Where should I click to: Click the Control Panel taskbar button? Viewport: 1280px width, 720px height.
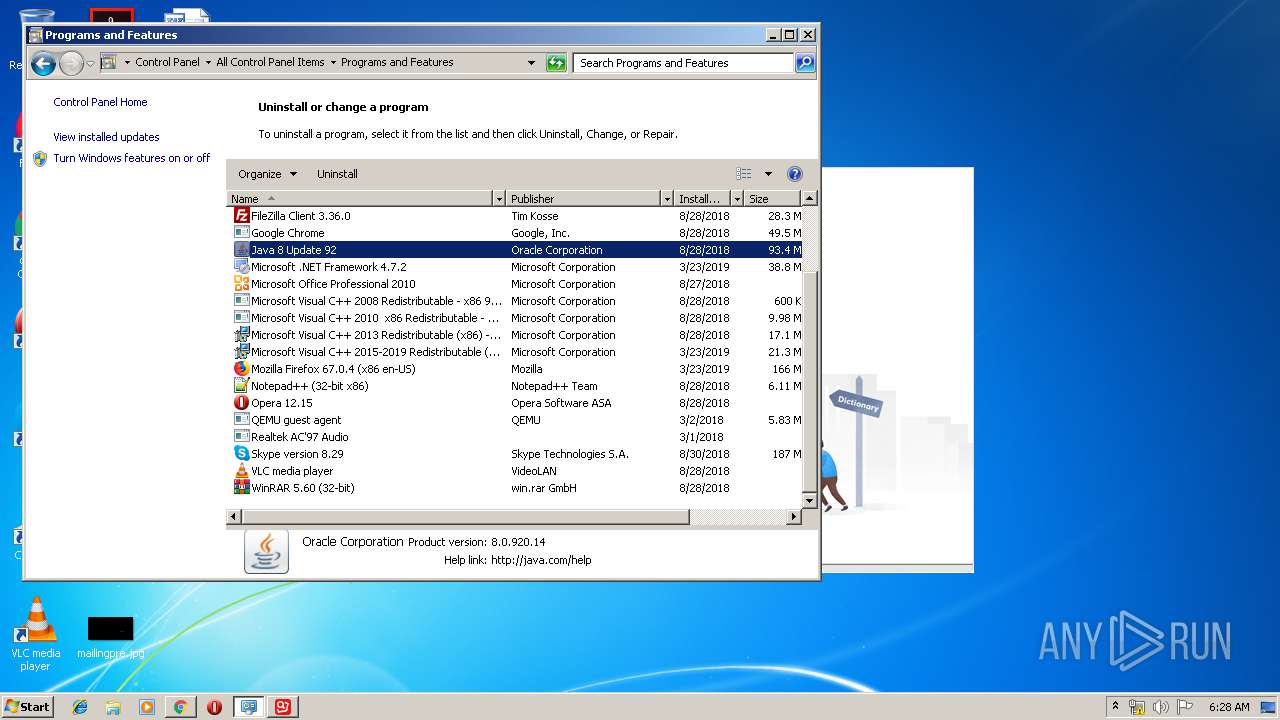pyautogui.click(x=249, y=707)
